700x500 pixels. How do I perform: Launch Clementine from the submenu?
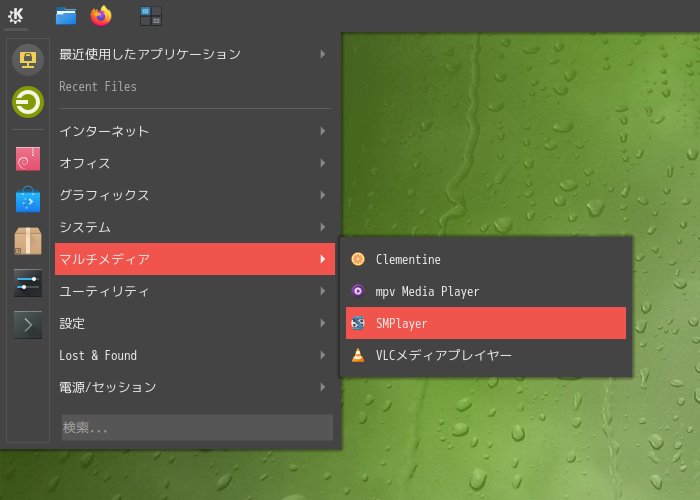(x=486, y=259)
